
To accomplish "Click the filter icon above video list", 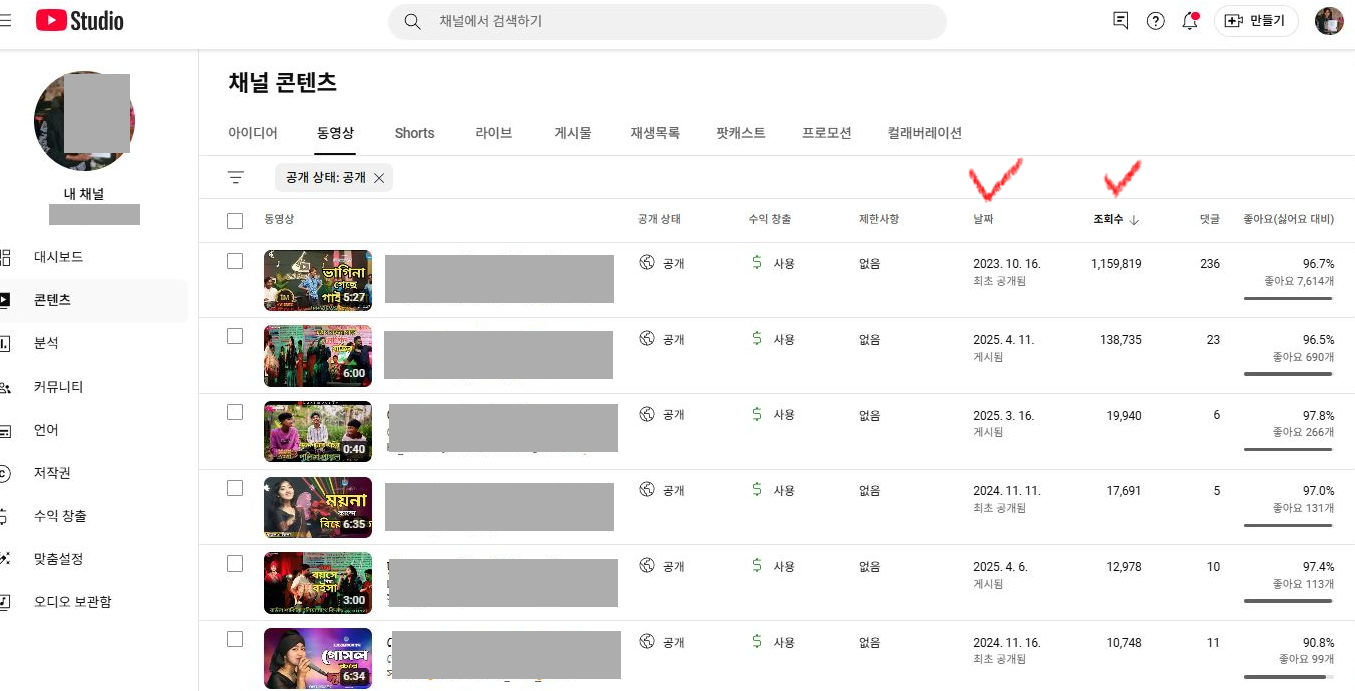I will [x=236, y=178].
